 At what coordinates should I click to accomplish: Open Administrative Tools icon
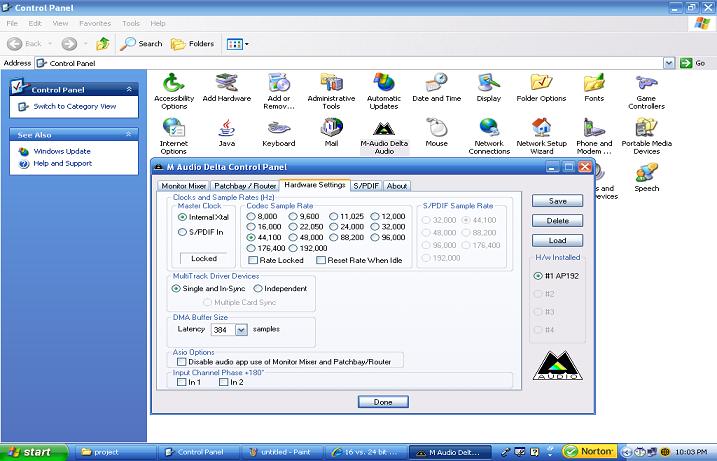(x=332, y=91)
